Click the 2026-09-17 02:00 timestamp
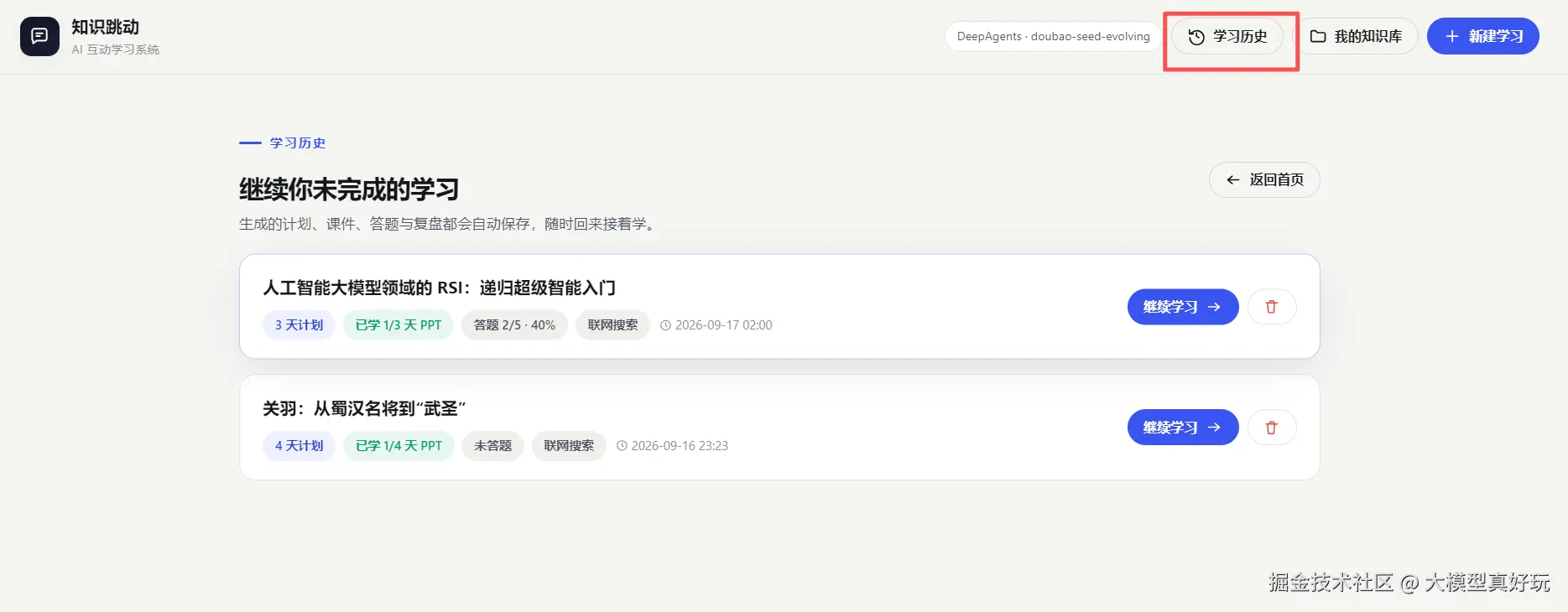 click(x=716, y=325)
